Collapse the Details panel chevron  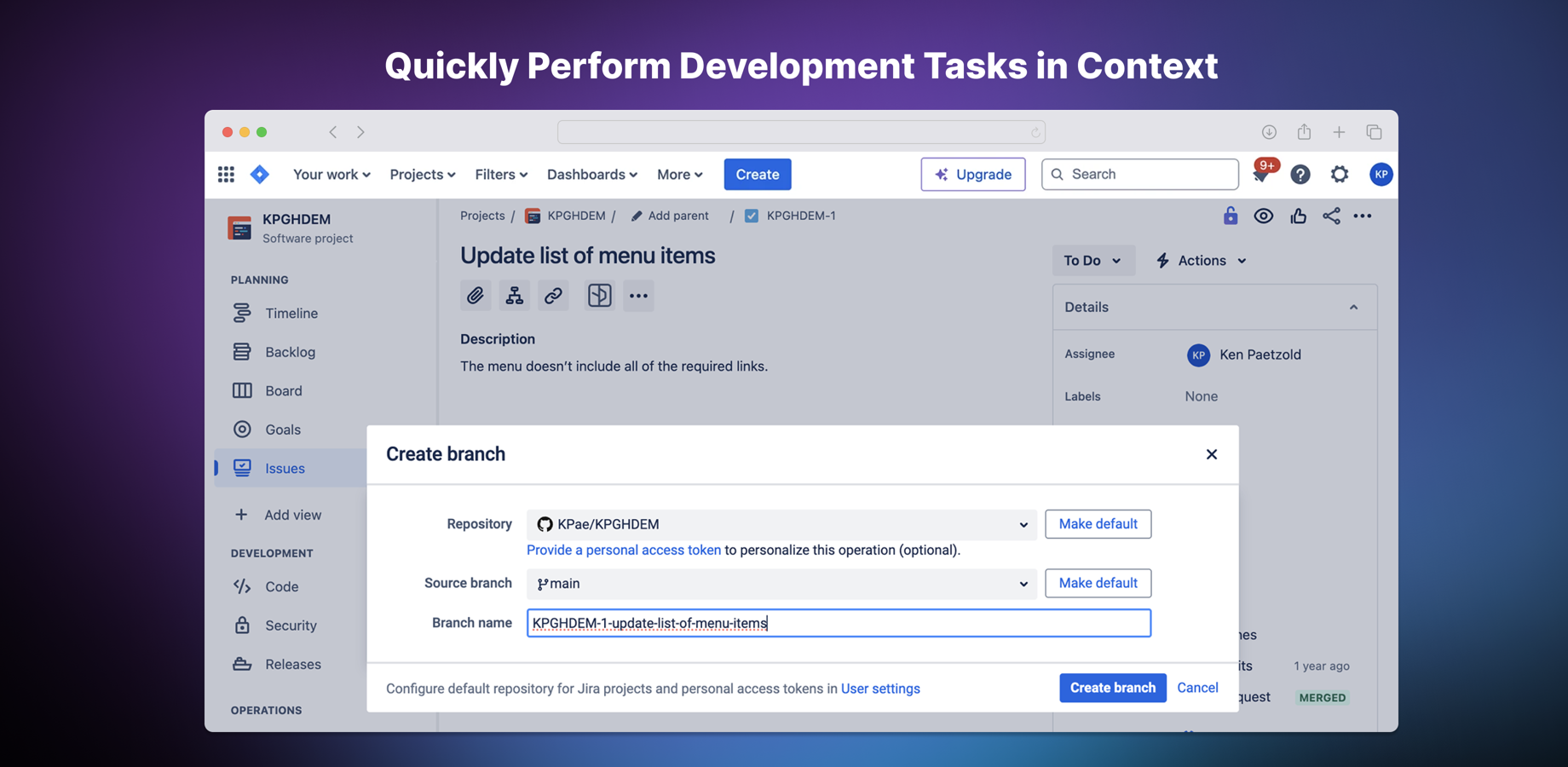tap(1353, 308)
